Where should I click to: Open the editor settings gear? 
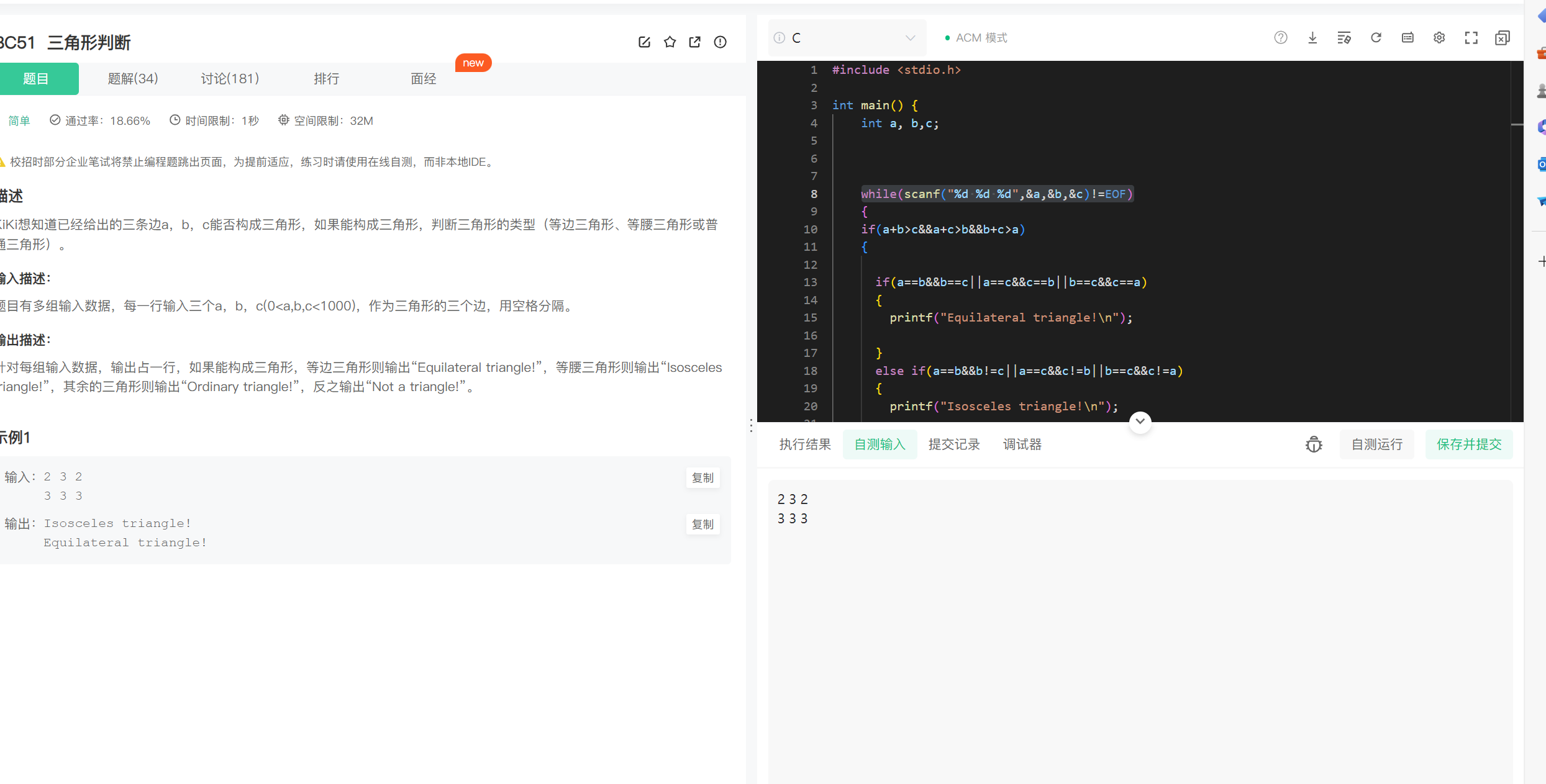1439,38
